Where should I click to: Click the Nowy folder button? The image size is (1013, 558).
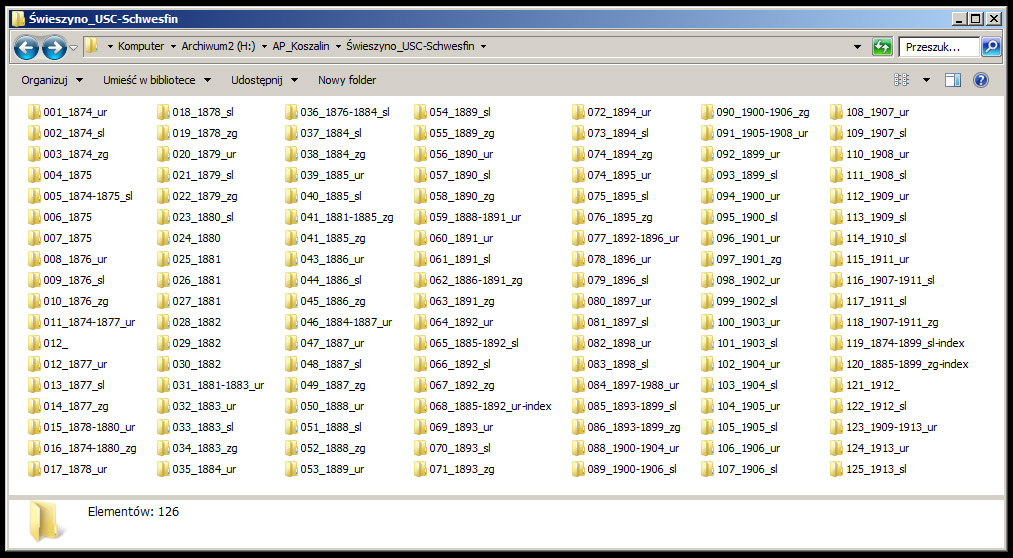point(347,80)
